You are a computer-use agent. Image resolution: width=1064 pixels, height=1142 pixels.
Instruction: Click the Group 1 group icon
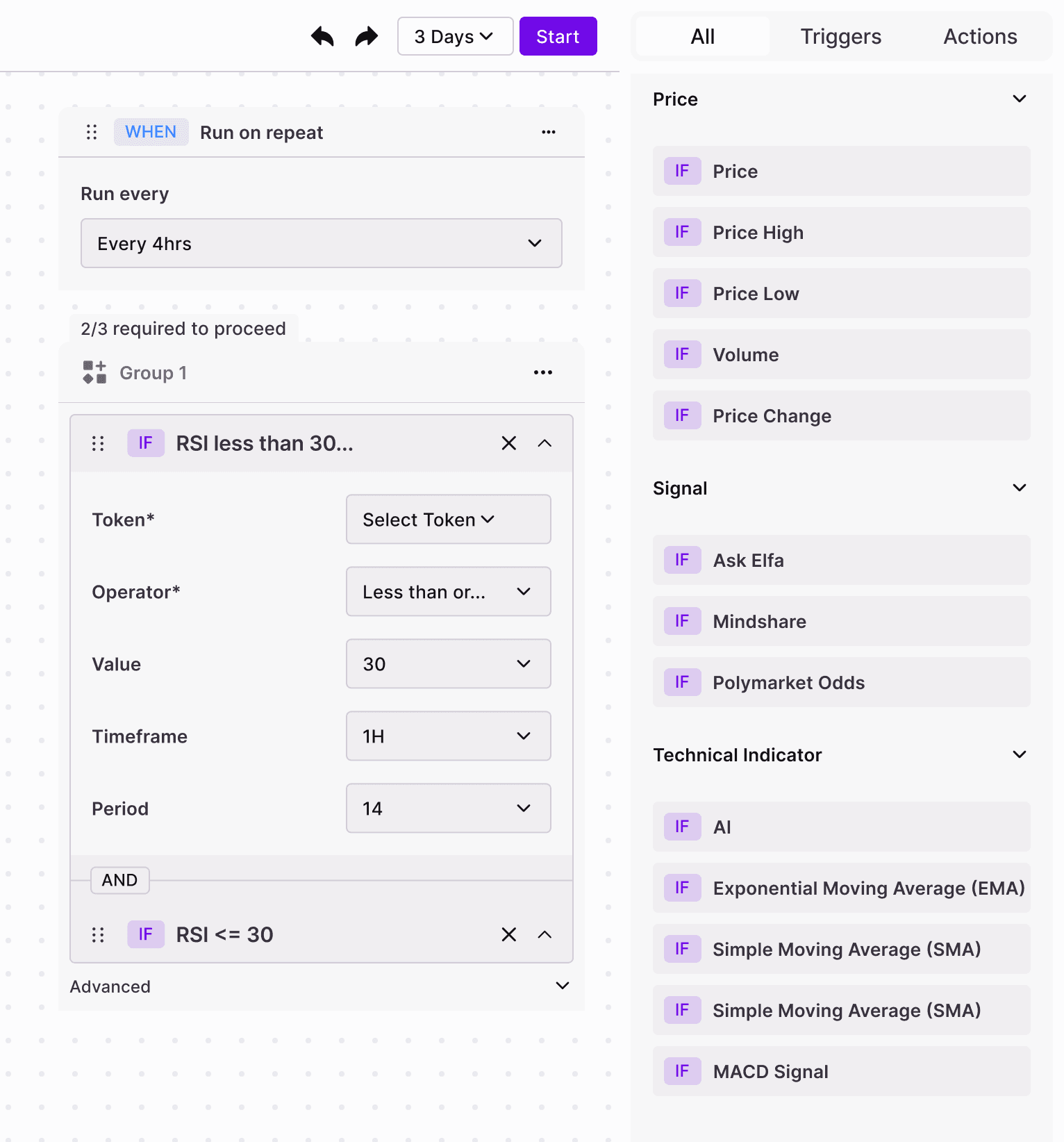pyautogui.click(x=94, y=372)
